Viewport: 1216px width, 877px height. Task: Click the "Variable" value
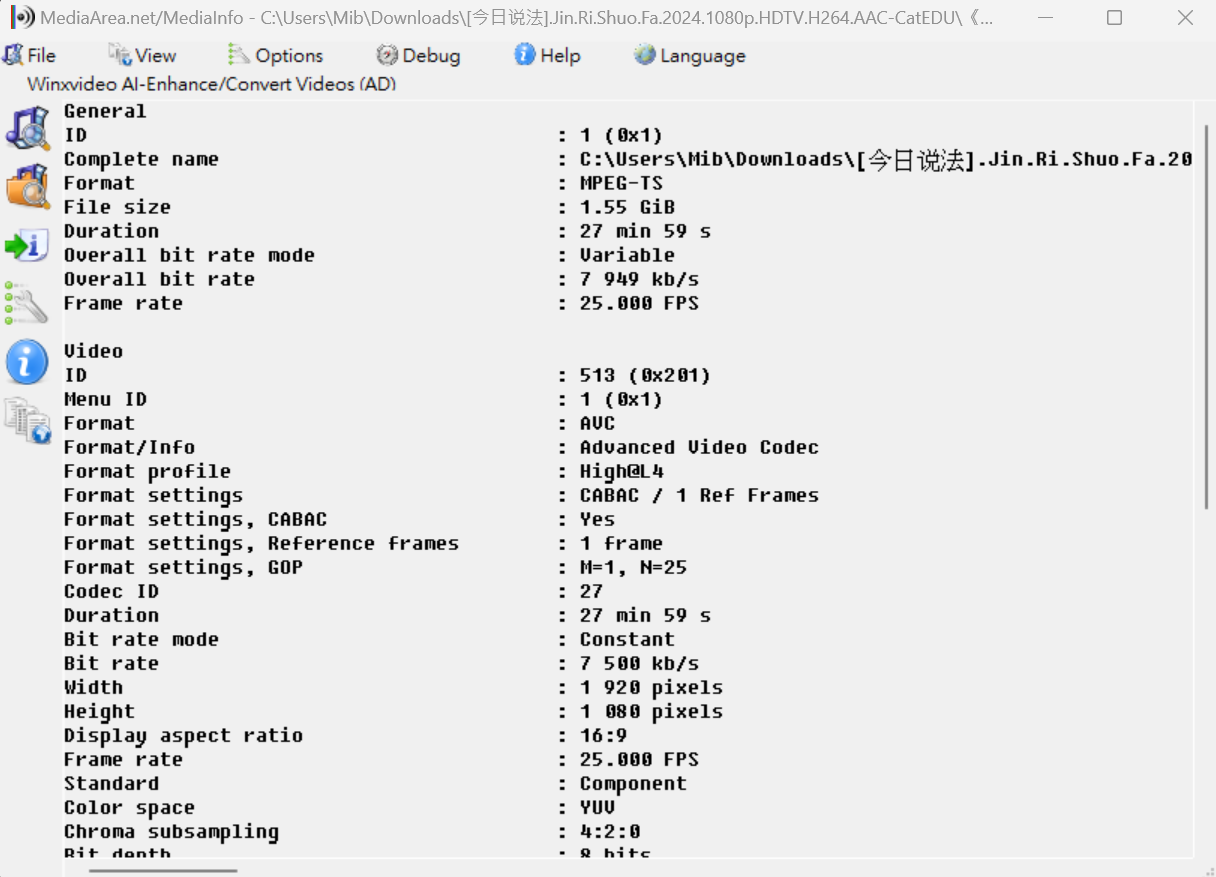(627, 255)
